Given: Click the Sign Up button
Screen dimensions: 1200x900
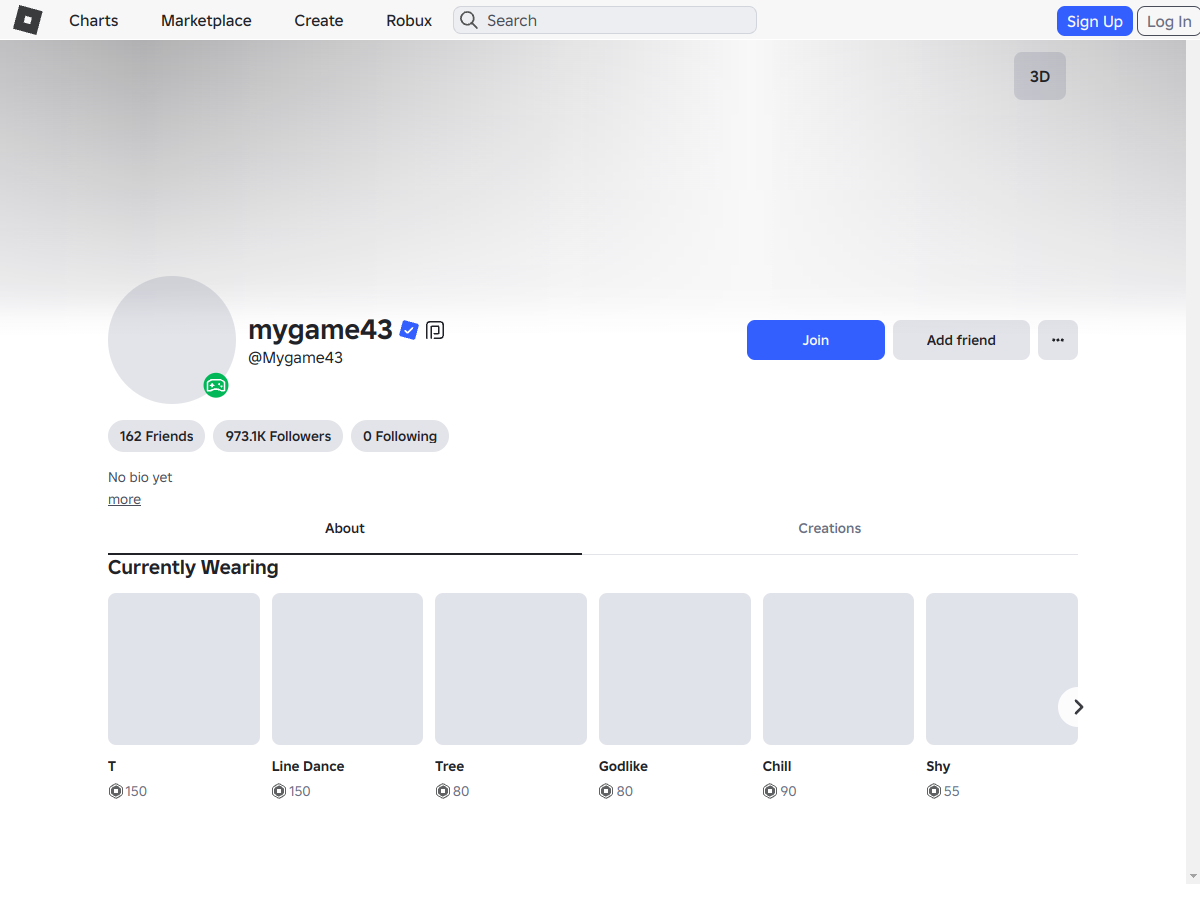Looking at the screenshot, I should (x=1095, y=21).
